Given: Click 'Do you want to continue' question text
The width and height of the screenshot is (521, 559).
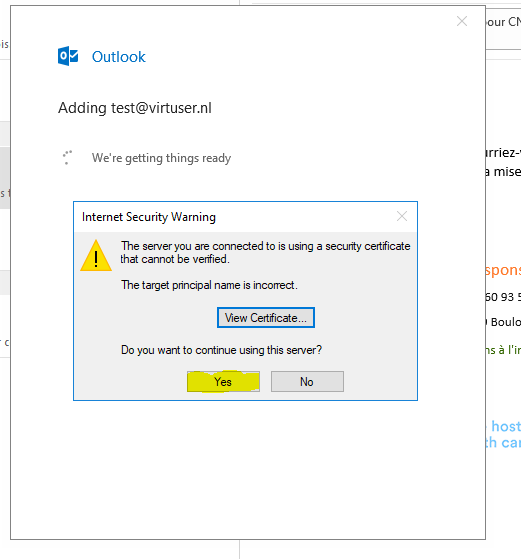Looking at the screenshot, I should [221, 350].
